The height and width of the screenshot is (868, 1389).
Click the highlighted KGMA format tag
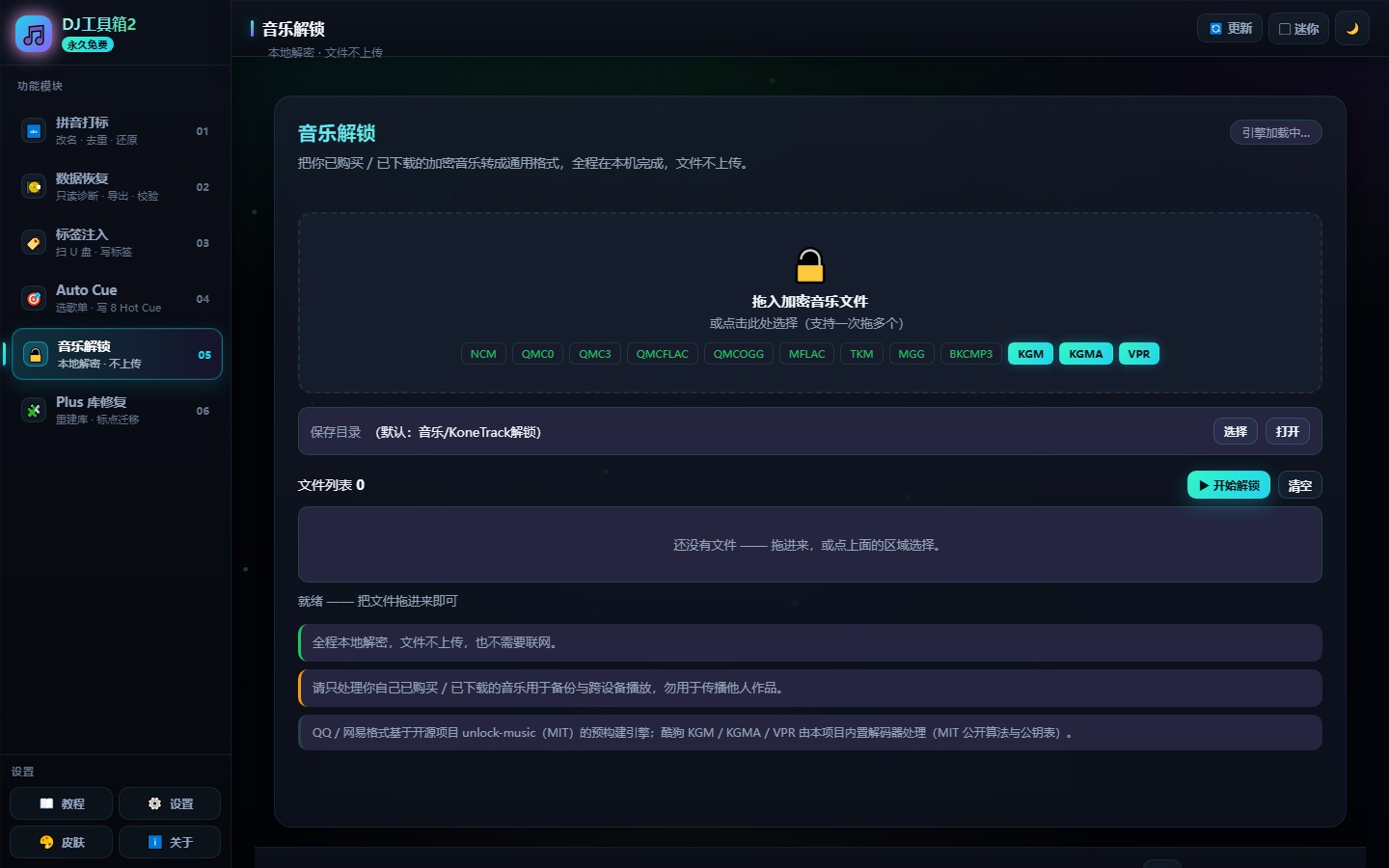click(1086, 354)
